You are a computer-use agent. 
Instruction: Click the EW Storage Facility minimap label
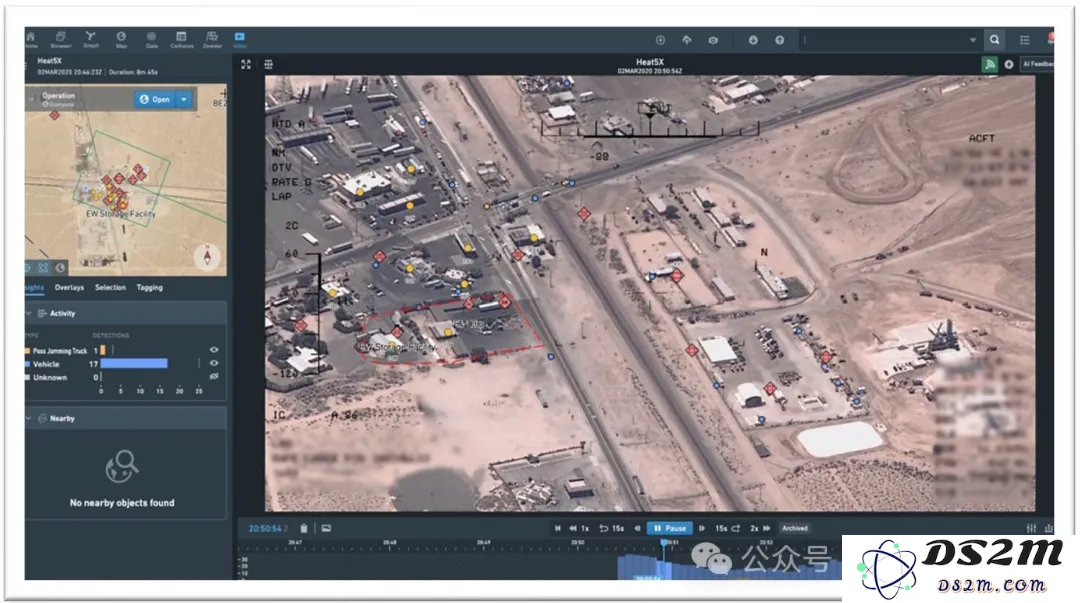click(121, 214)
